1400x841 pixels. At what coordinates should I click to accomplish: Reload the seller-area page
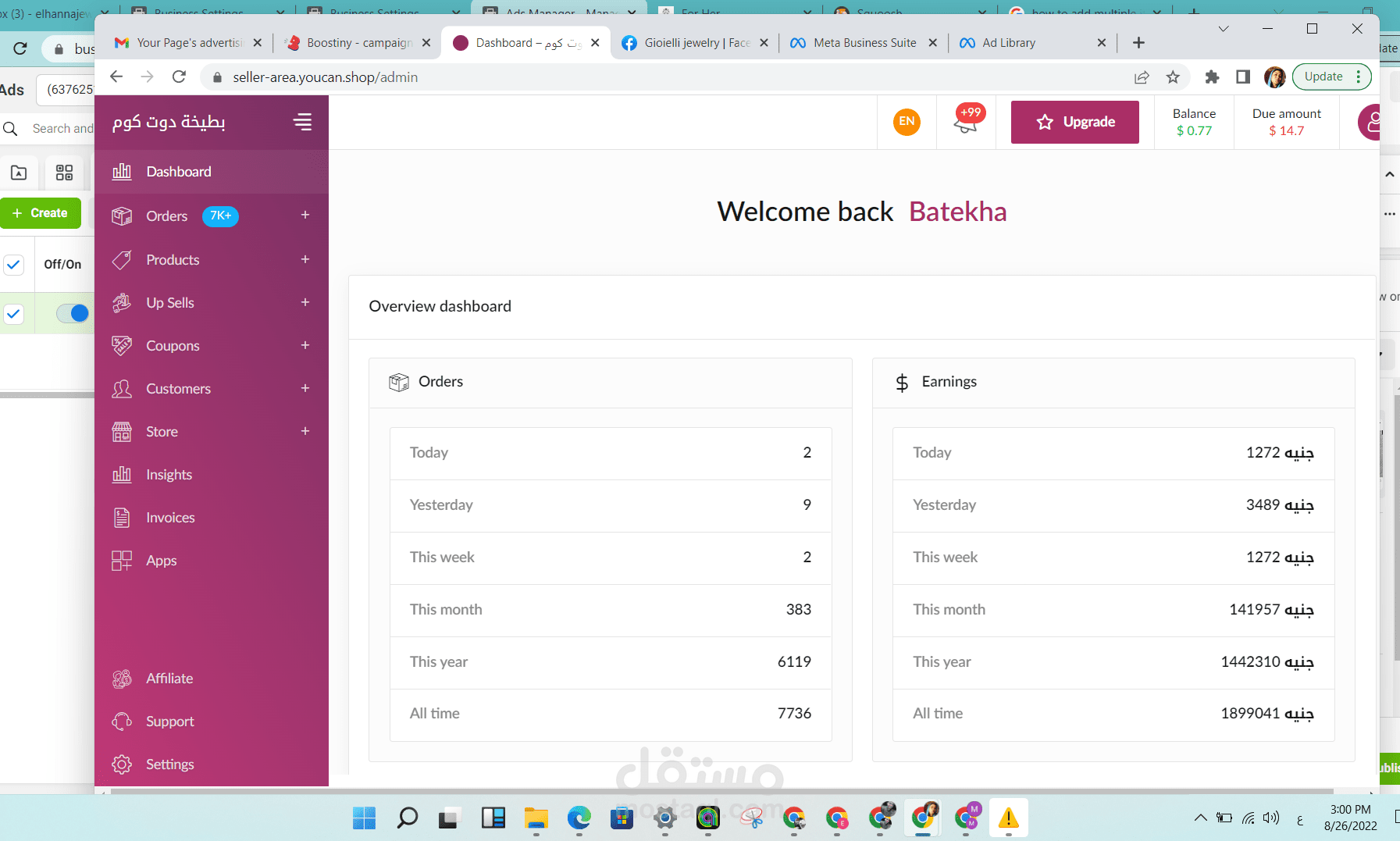179,77
